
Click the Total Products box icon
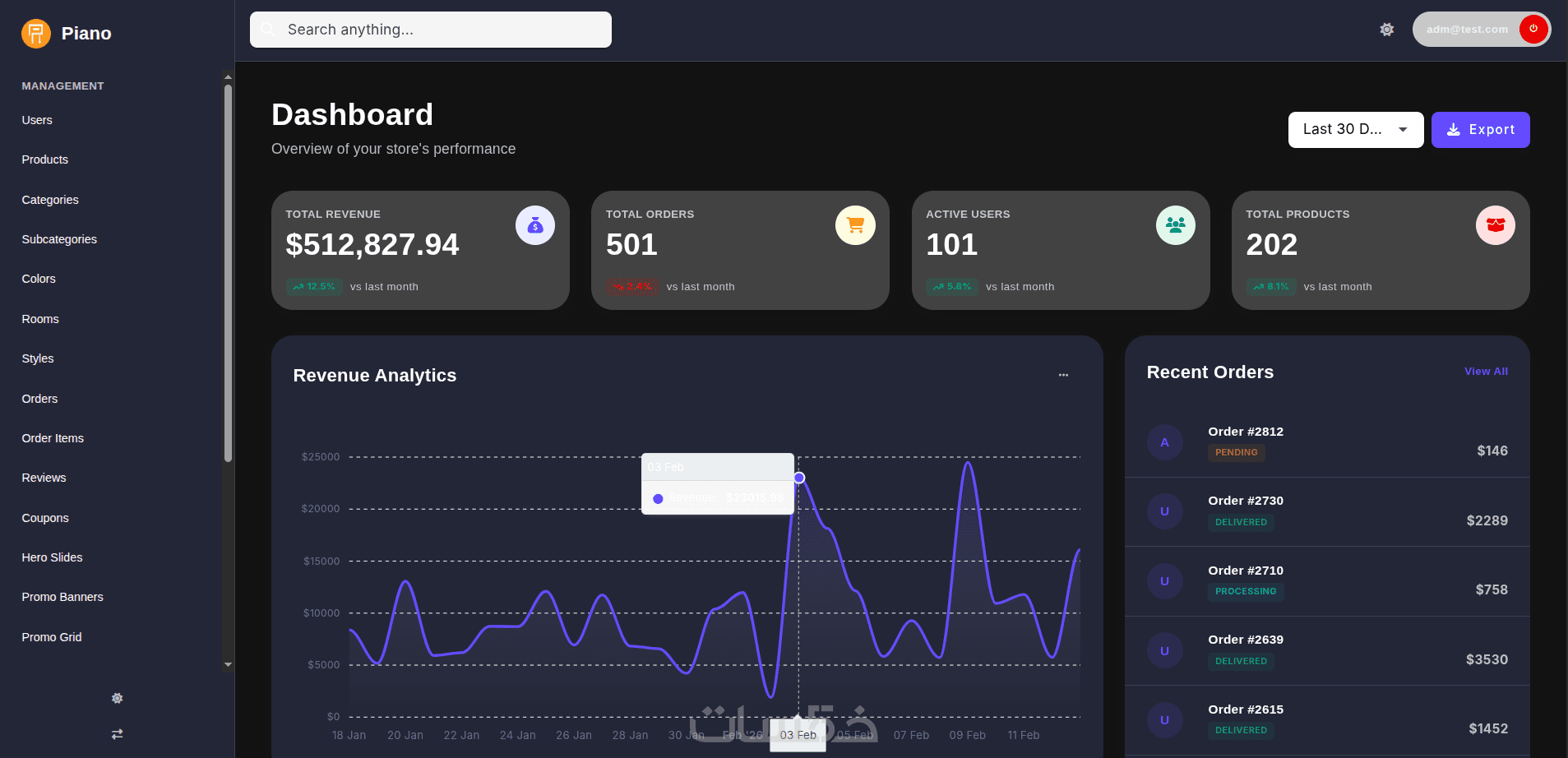coord(1496,225)
